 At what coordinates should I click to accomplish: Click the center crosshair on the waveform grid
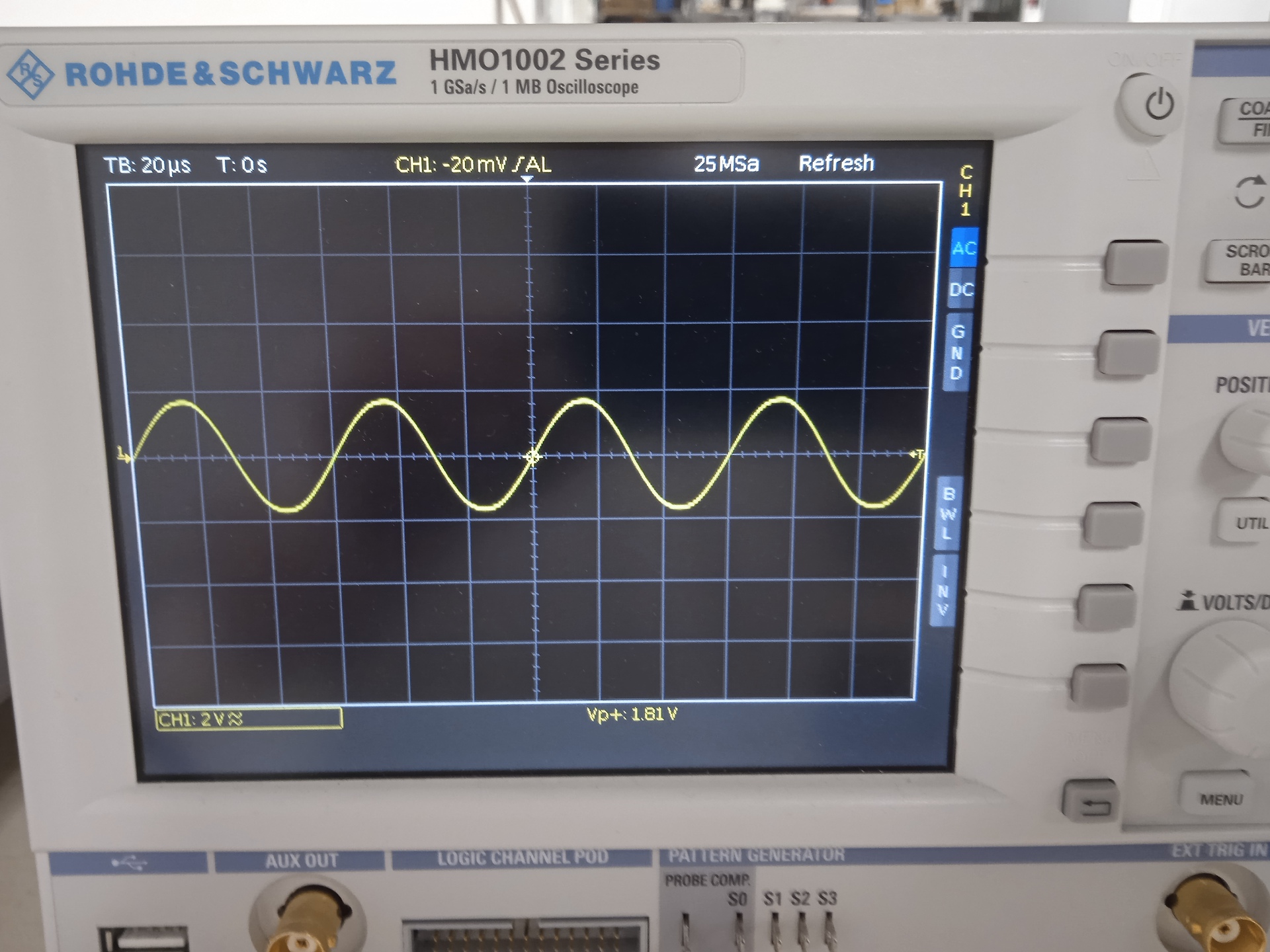(x=532, y=457)
